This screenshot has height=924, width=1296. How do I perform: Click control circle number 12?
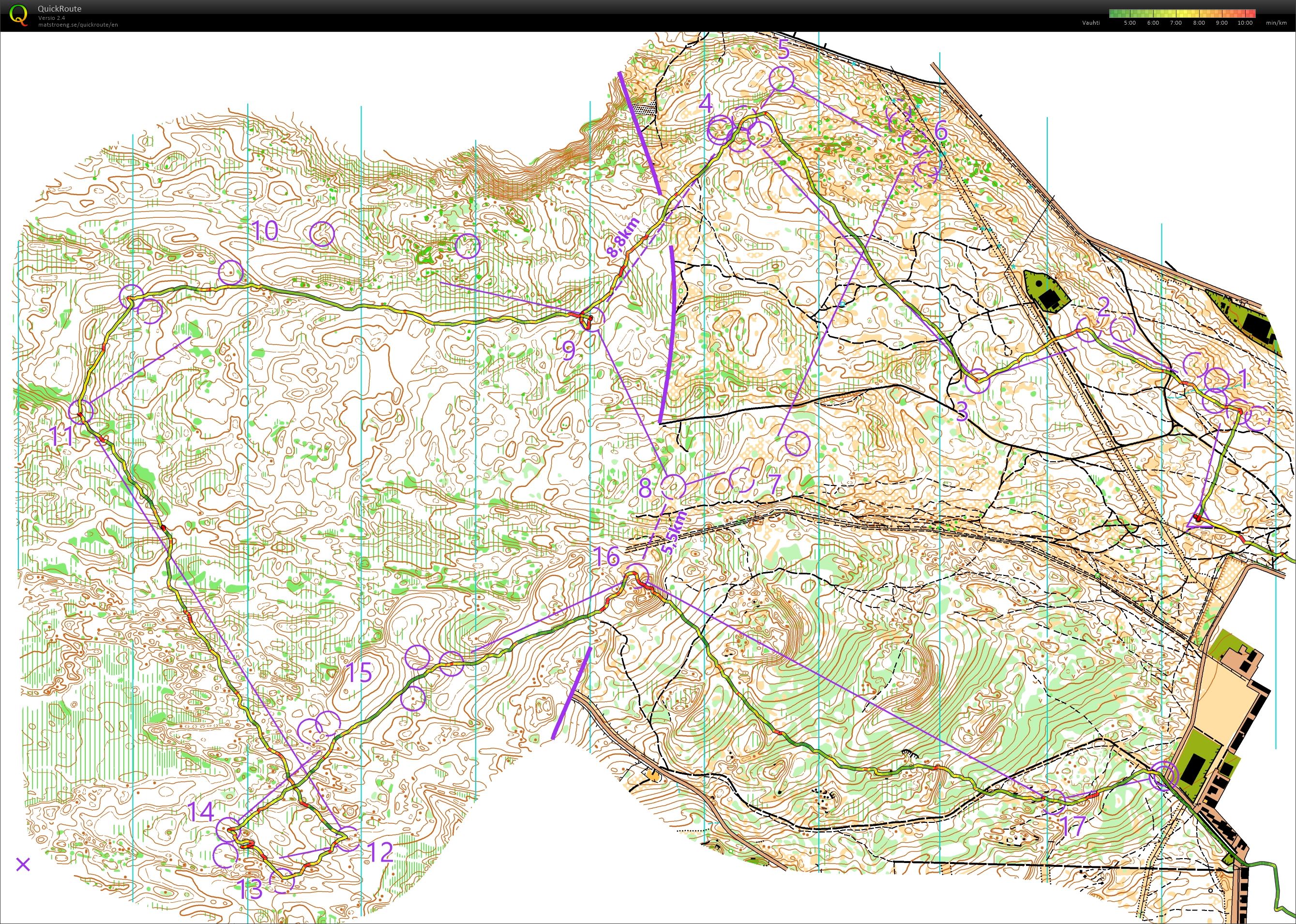pos(347,839)
